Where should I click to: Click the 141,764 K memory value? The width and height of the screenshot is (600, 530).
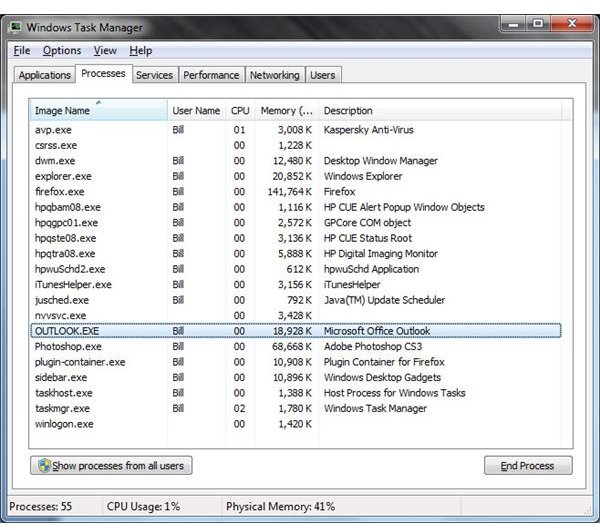pos(290,192)
